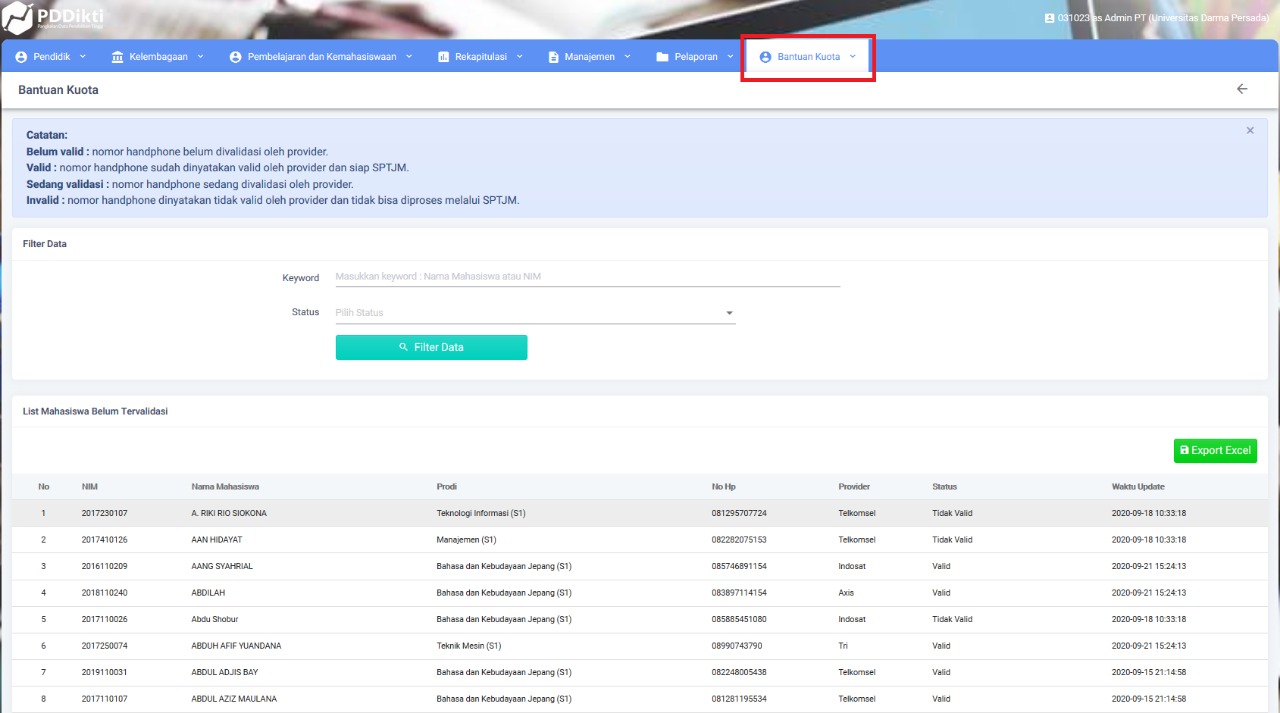The width and height of the screenshot is (1280, 713).
Task: Click the Keyword input field
Action: 587,277
